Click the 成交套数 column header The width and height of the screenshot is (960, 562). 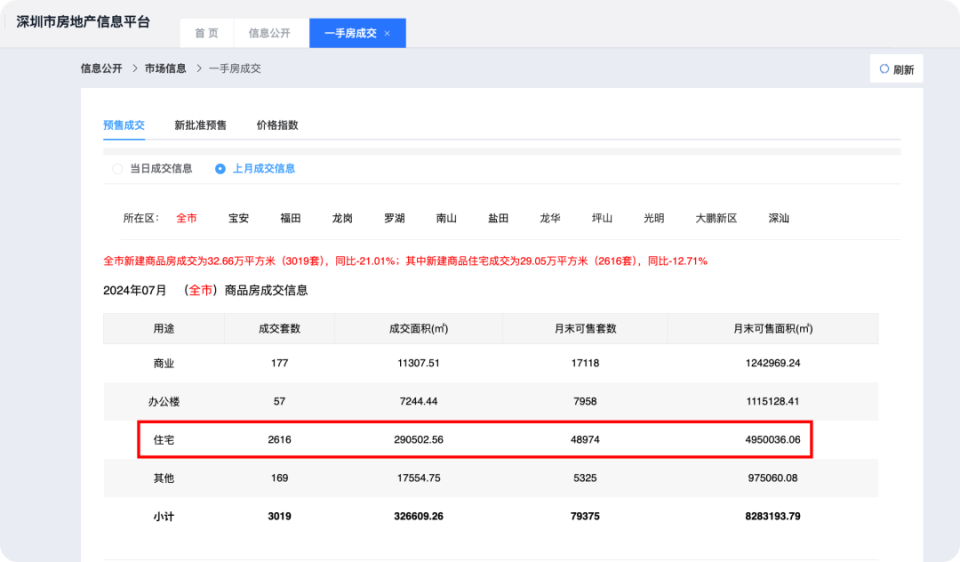(279, 329)
